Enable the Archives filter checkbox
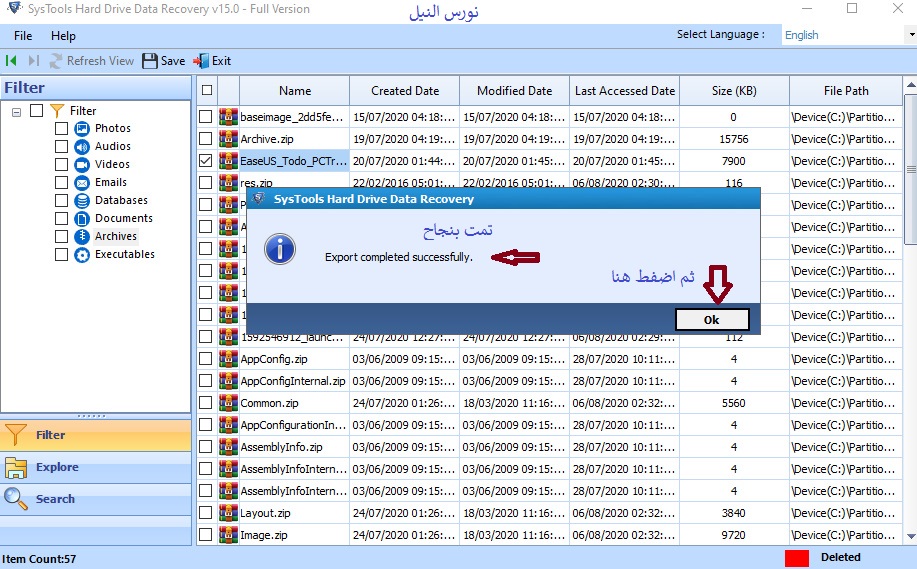This screenshot has width=917, height=569. (62, 236)
